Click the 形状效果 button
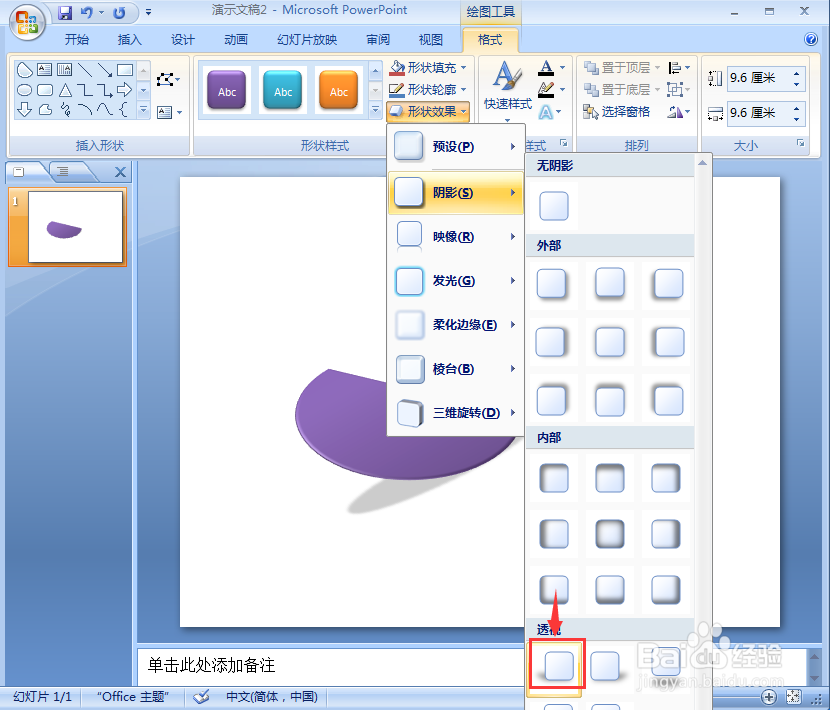830x710 pixels. tap(428, 111)
